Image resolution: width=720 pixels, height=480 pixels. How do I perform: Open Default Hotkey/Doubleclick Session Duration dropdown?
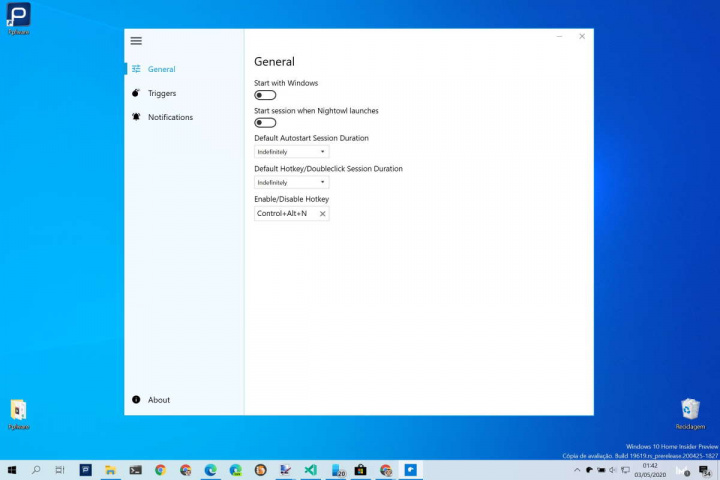click(291, 183)
